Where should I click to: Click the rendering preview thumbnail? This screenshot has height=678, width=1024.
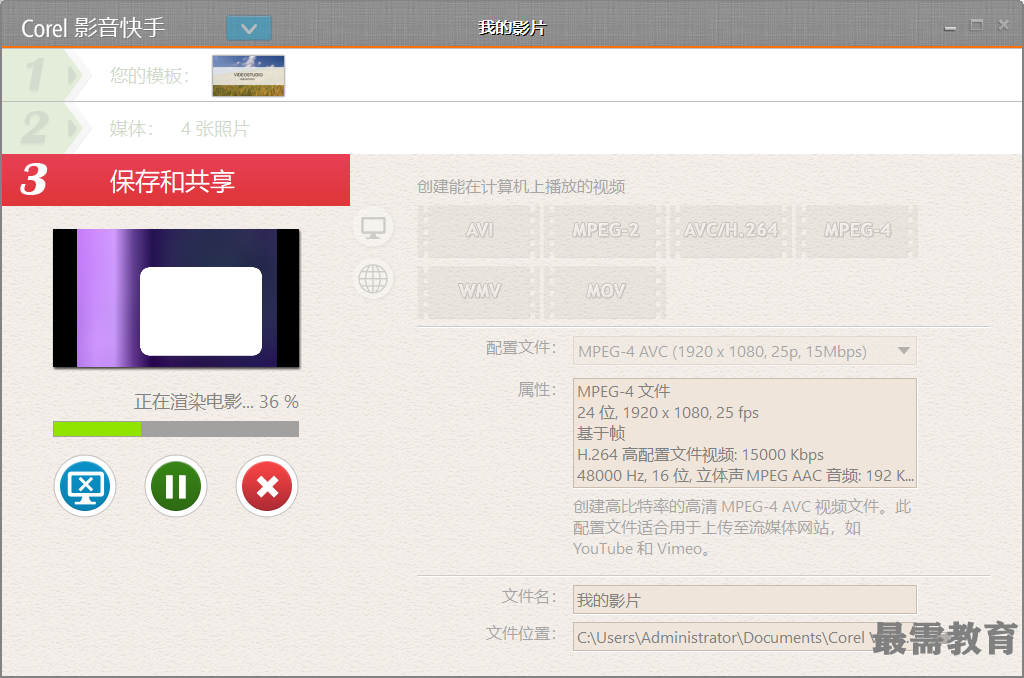pos(176,298)
